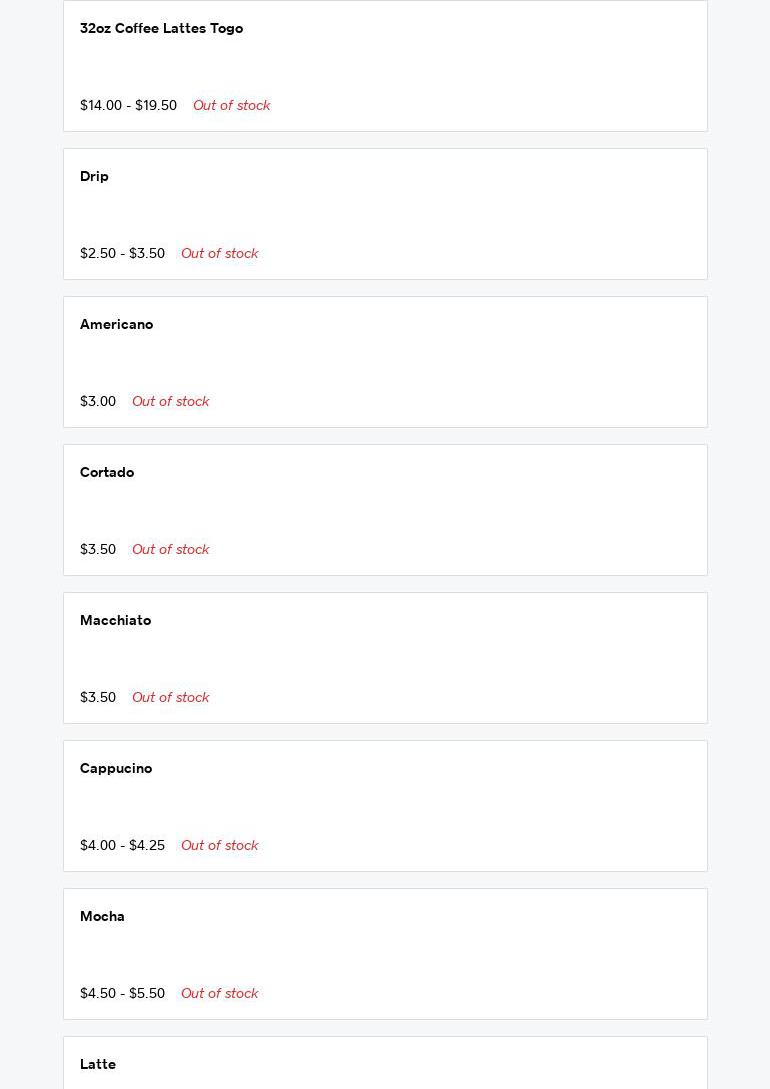Click the $4.50 - $5.50 Mocha price
770x1089 pixels.
click(122, 994)
